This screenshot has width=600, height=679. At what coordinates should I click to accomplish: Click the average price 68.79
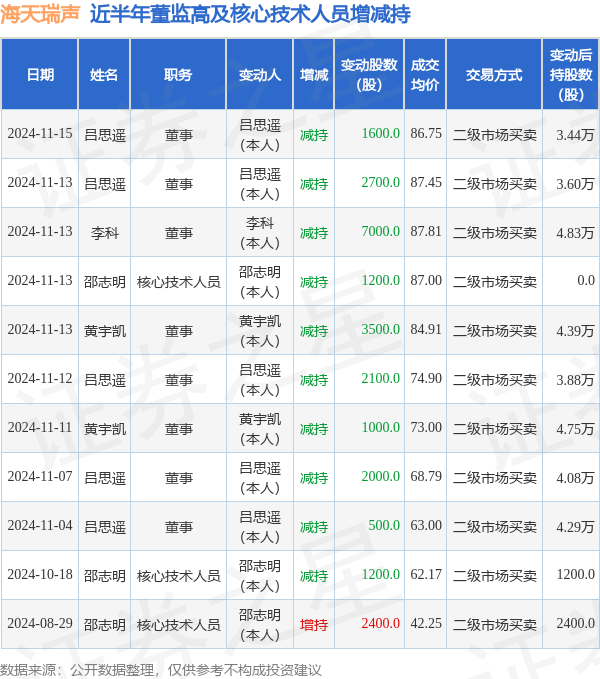426,476
